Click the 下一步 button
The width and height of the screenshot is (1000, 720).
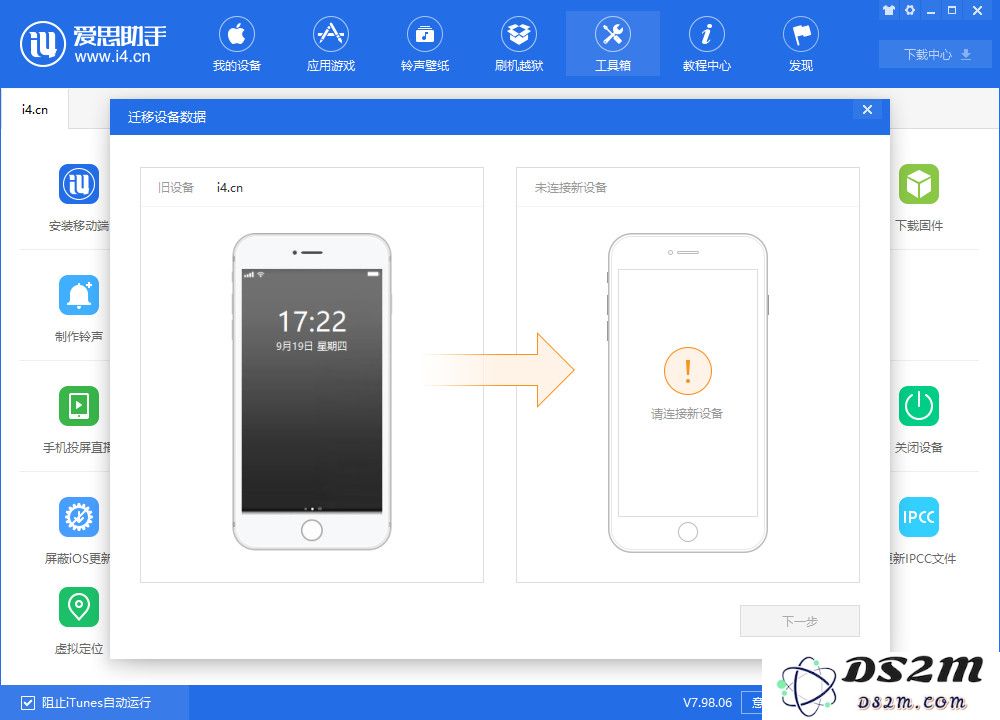tap(800, 621)
